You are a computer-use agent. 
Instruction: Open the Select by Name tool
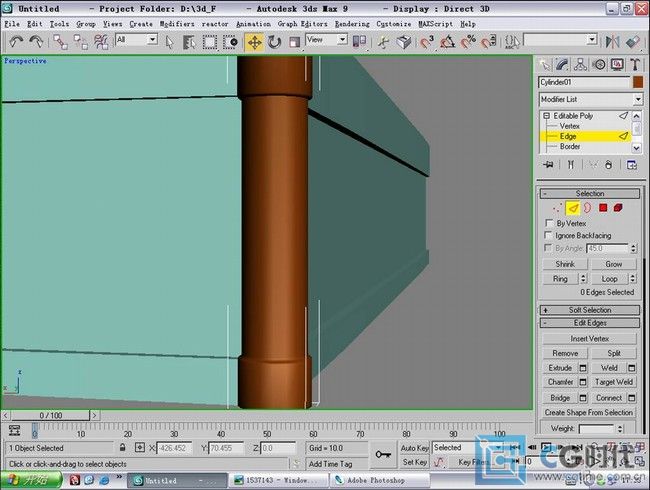click(x=189, y=42)
